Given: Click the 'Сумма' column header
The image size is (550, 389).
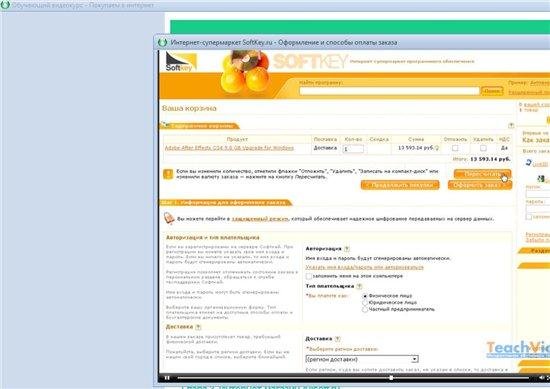Looking at the screenshot, I should 416,139.
